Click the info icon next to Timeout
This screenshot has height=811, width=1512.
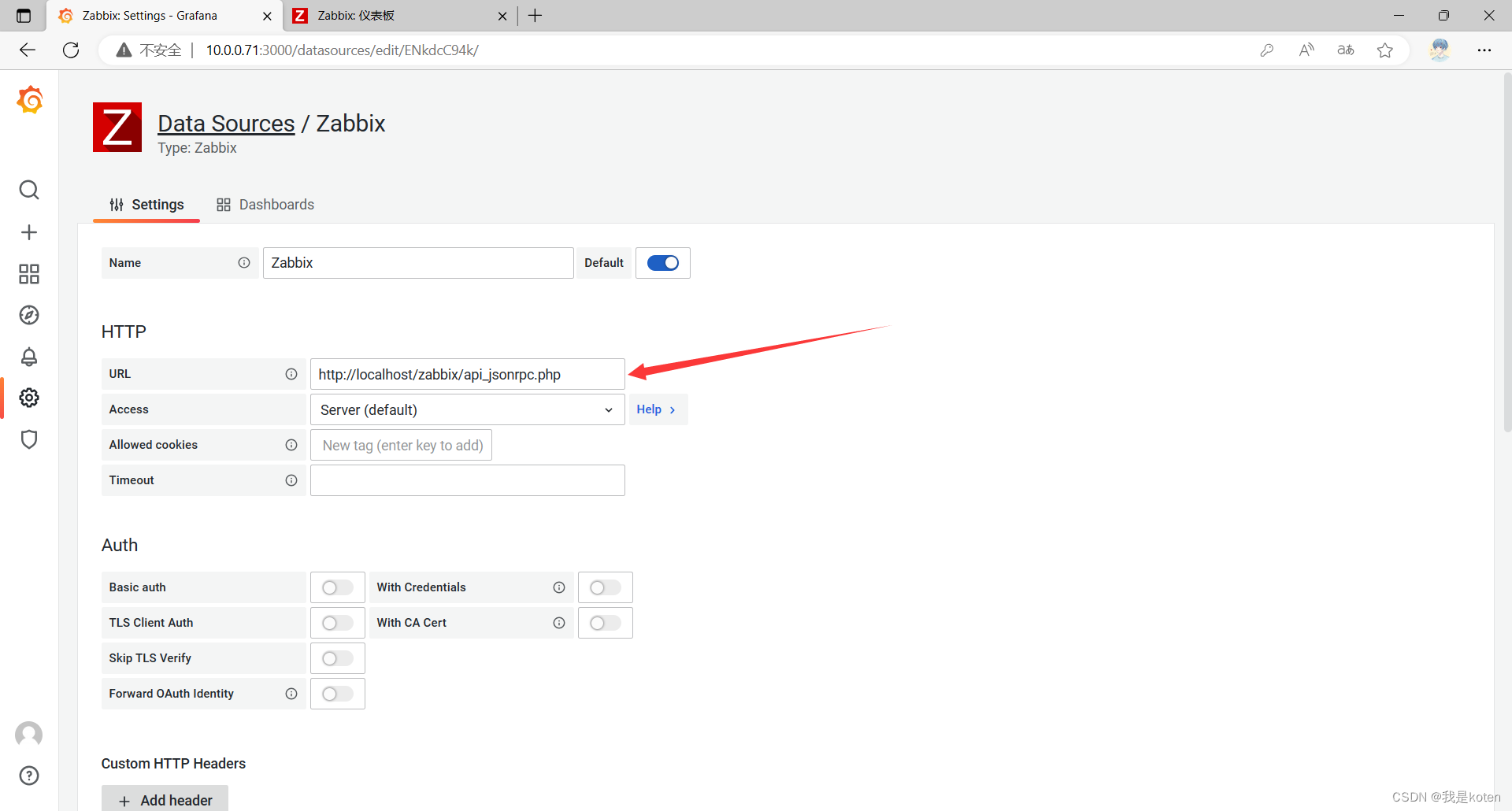(x=291, y=480)
